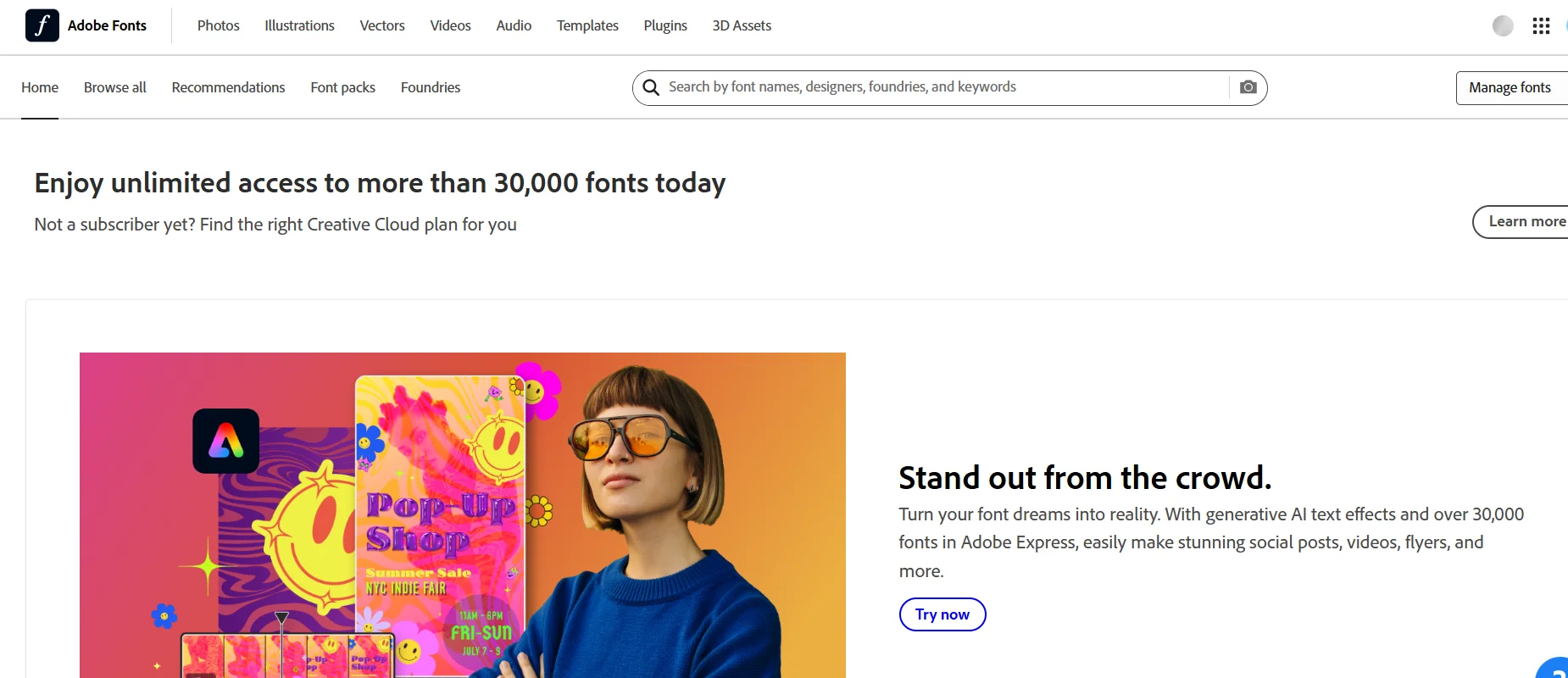Image resolution: width=1568 pixels, height=678 pixels.
Task: Open the Templates menu item
Action: pos(587,25)
